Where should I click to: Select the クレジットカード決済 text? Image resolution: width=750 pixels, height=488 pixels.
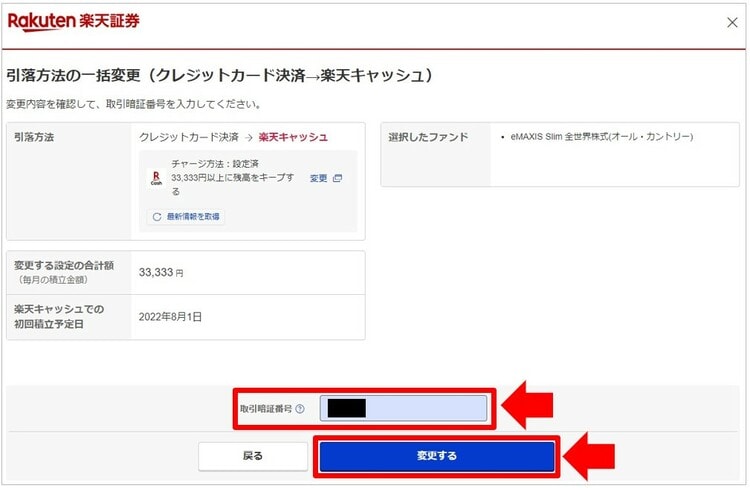[189, 137]
